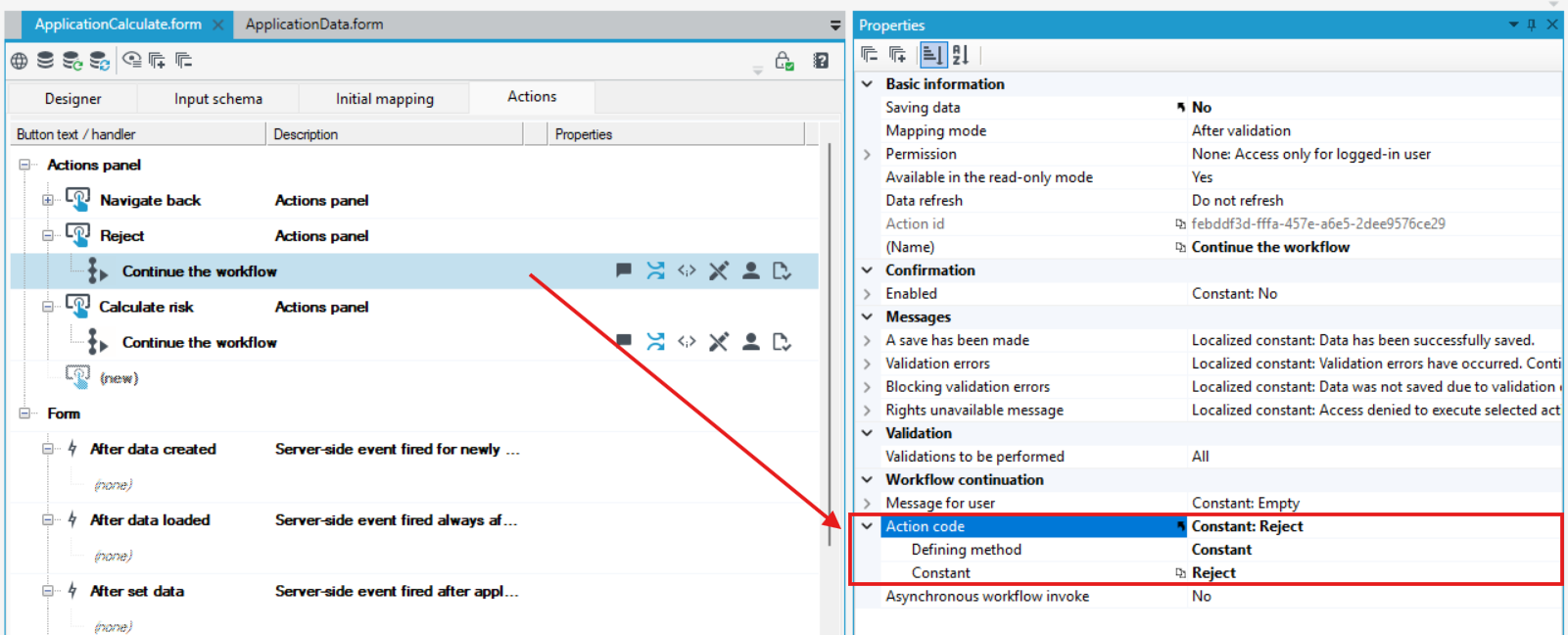Expand all nodes in the Actions tree toolbar
Image resolution: width=1568 pixels, height=635 pixels.
158,61
